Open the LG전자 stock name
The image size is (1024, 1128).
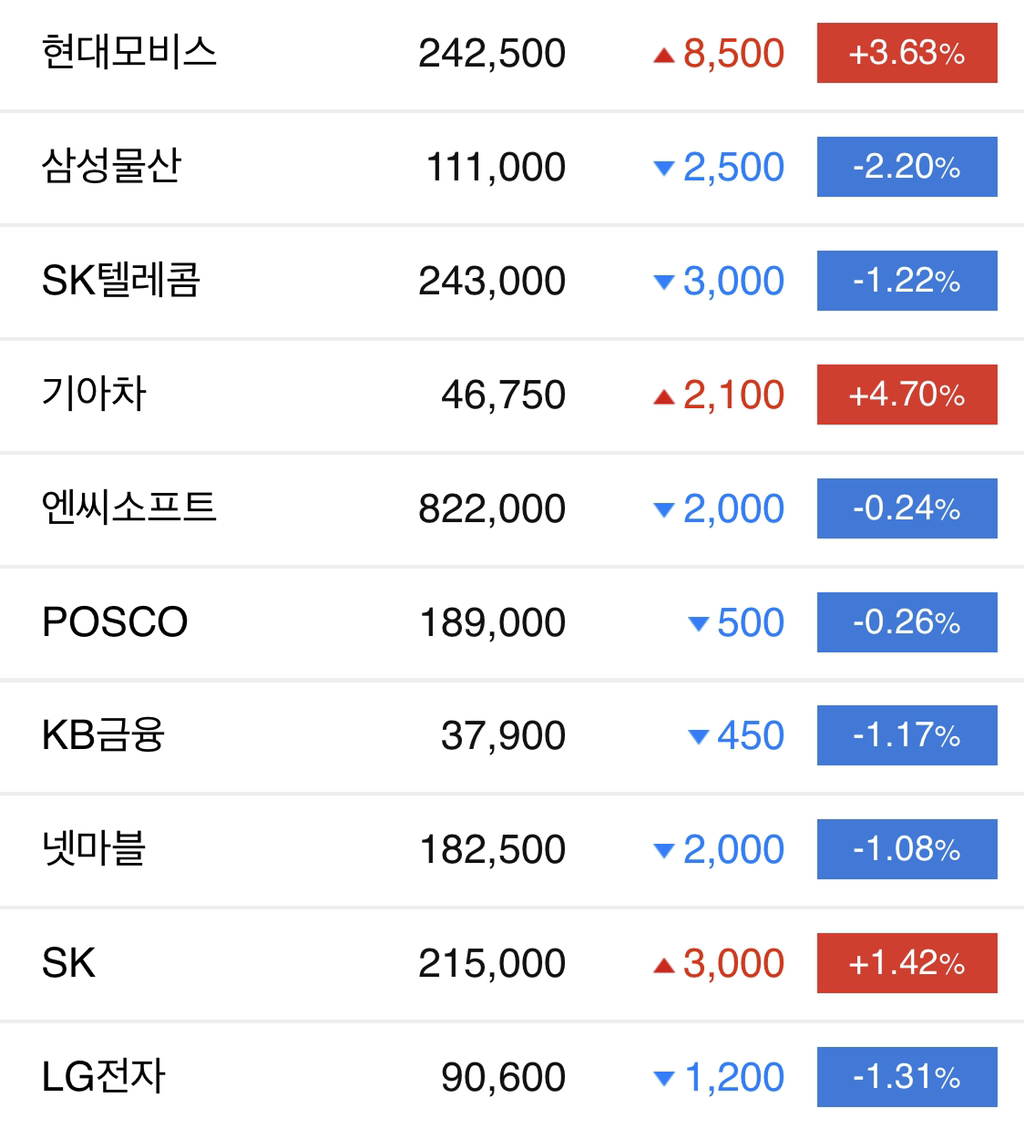click(104, 1077)
